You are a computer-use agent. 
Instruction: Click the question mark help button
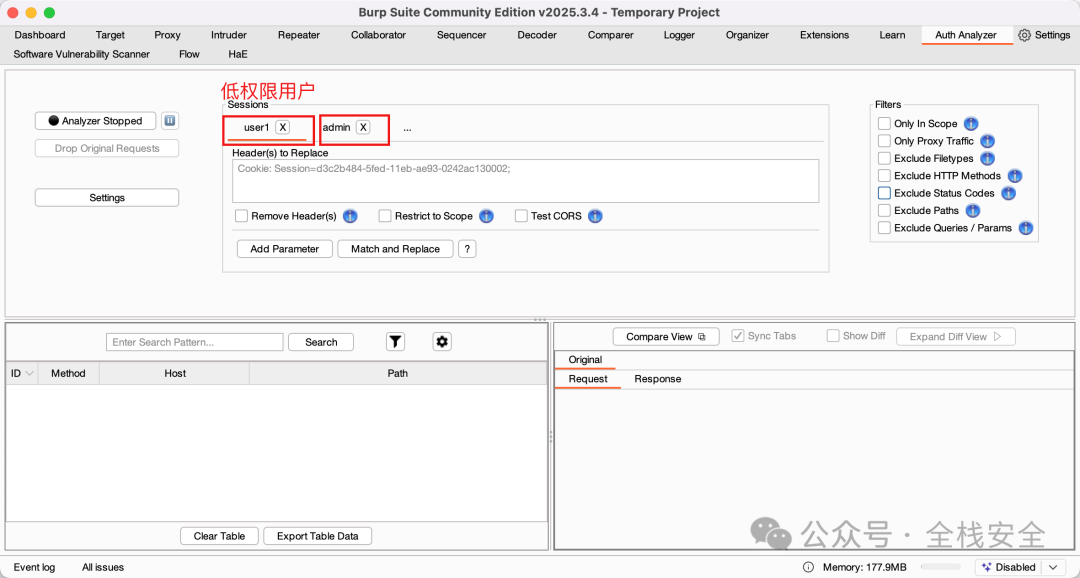pyautogui.click(x=467, y=249)
